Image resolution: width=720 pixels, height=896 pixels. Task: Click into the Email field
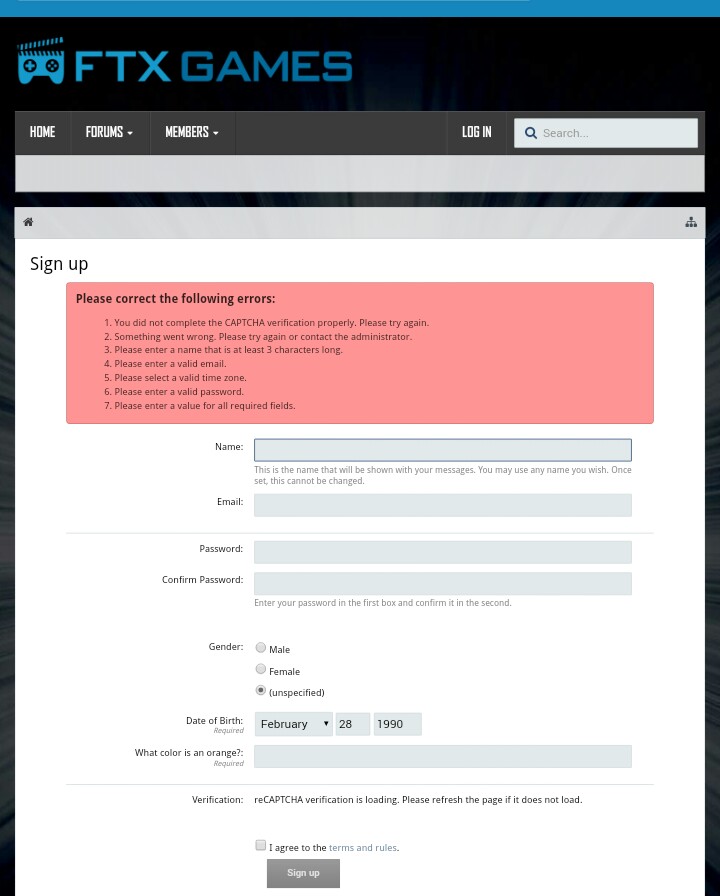tap(442, 505)
